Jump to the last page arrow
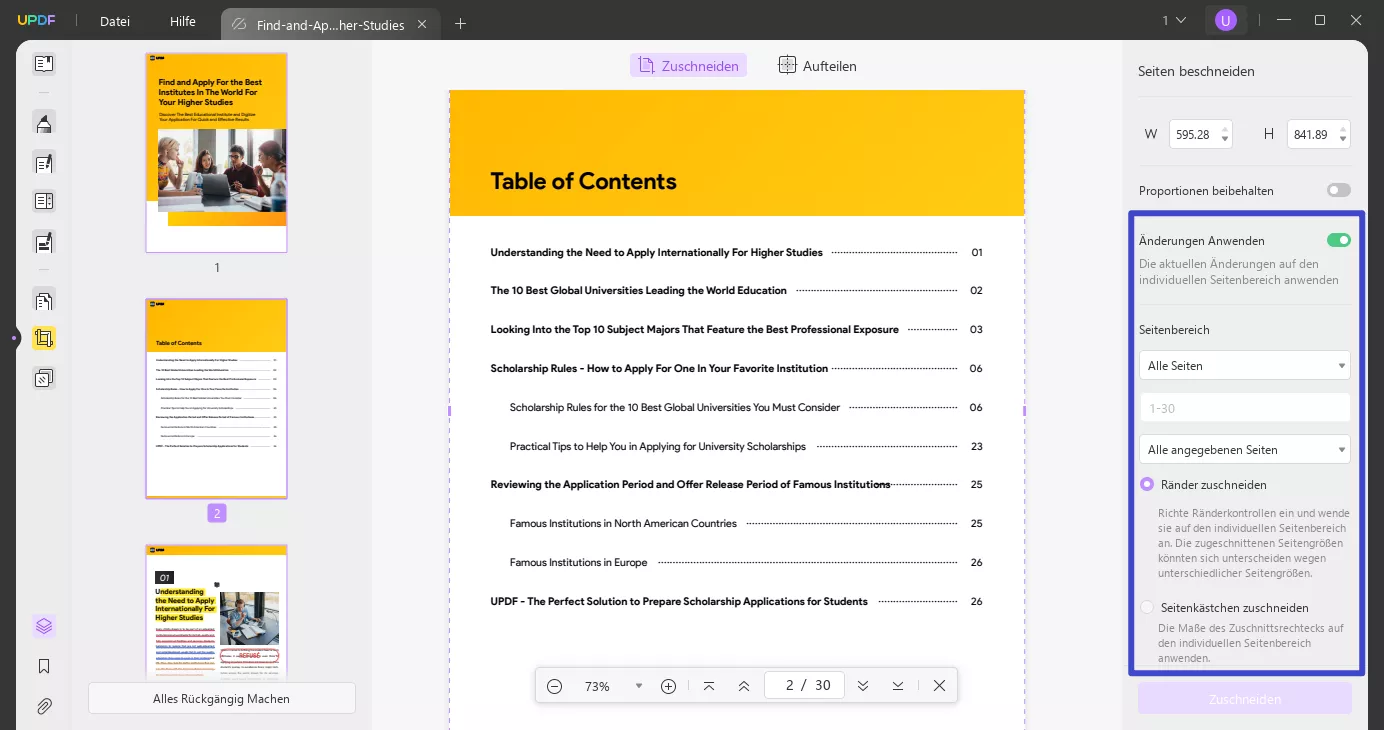Viewport: 1384px width, 730px height. coord(898,686)
